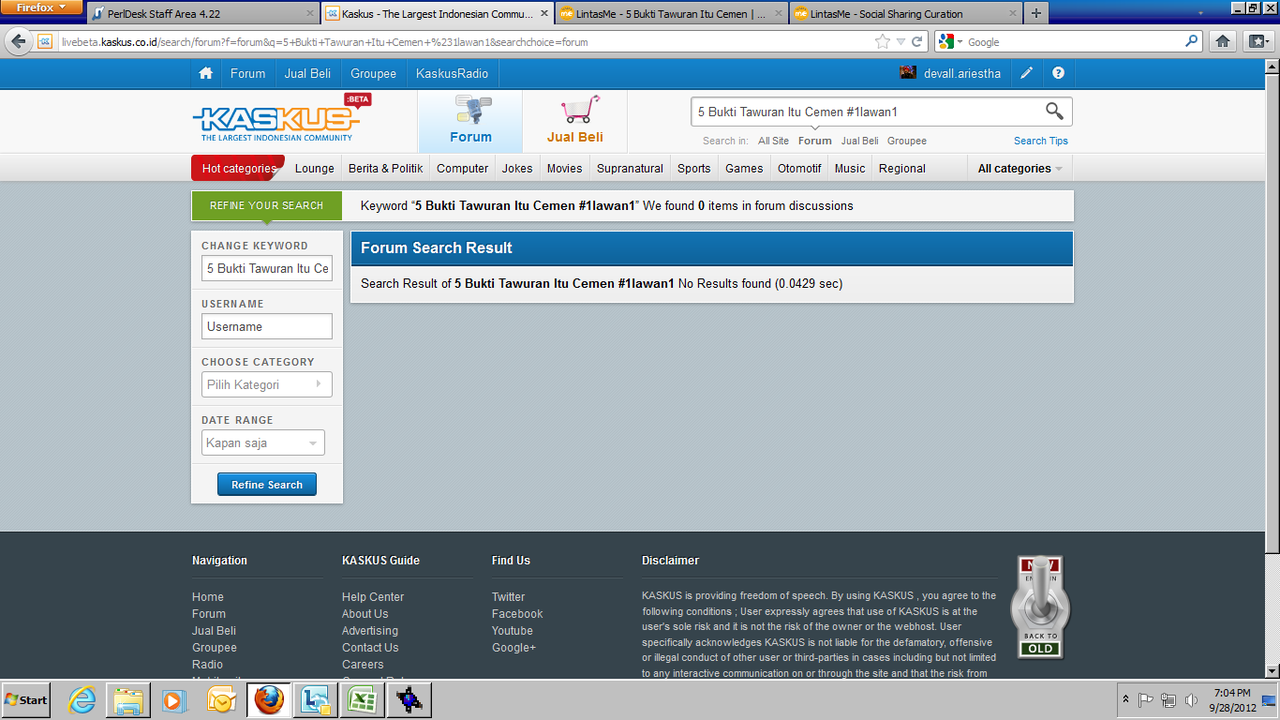Open Internet Explorer from taskbar
Screen dimensions: 1280x720
pos(81,700)
